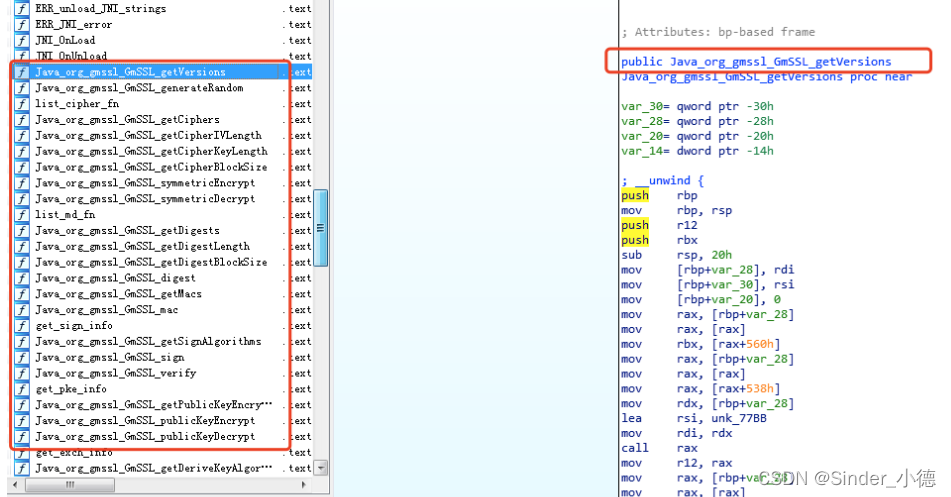The width and height of the screenshot is (951, 497).
Task: Click function icon beside ERR_unload_JNI_strings
Action: [22, 8]
